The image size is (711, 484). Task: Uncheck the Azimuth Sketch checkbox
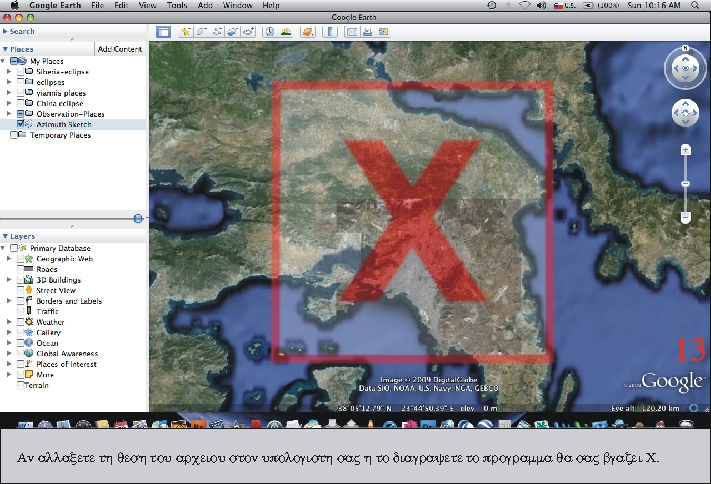20,124
